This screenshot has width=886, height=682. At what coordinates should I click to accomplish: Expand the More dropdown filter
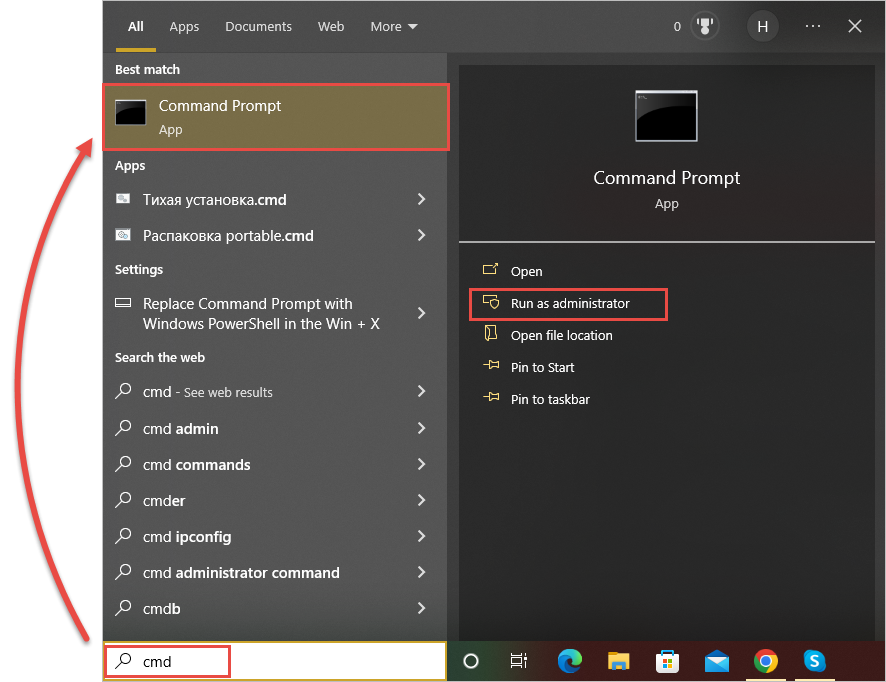(x=393, y=27)
